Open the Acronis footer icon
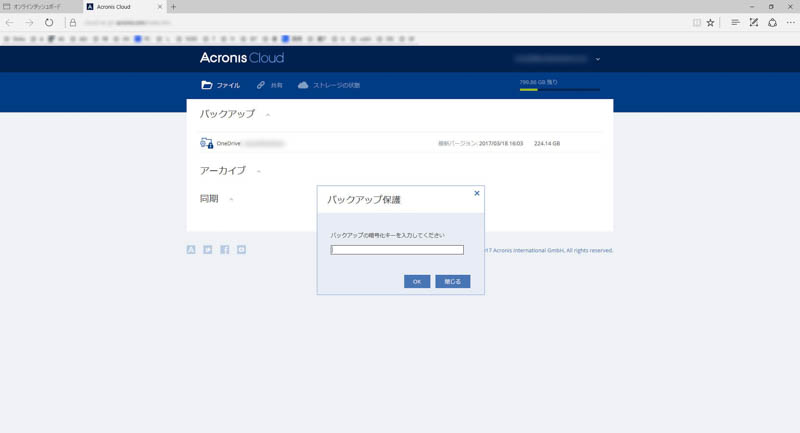This screenshot has height=433, width=800. [x=191, y=249]
